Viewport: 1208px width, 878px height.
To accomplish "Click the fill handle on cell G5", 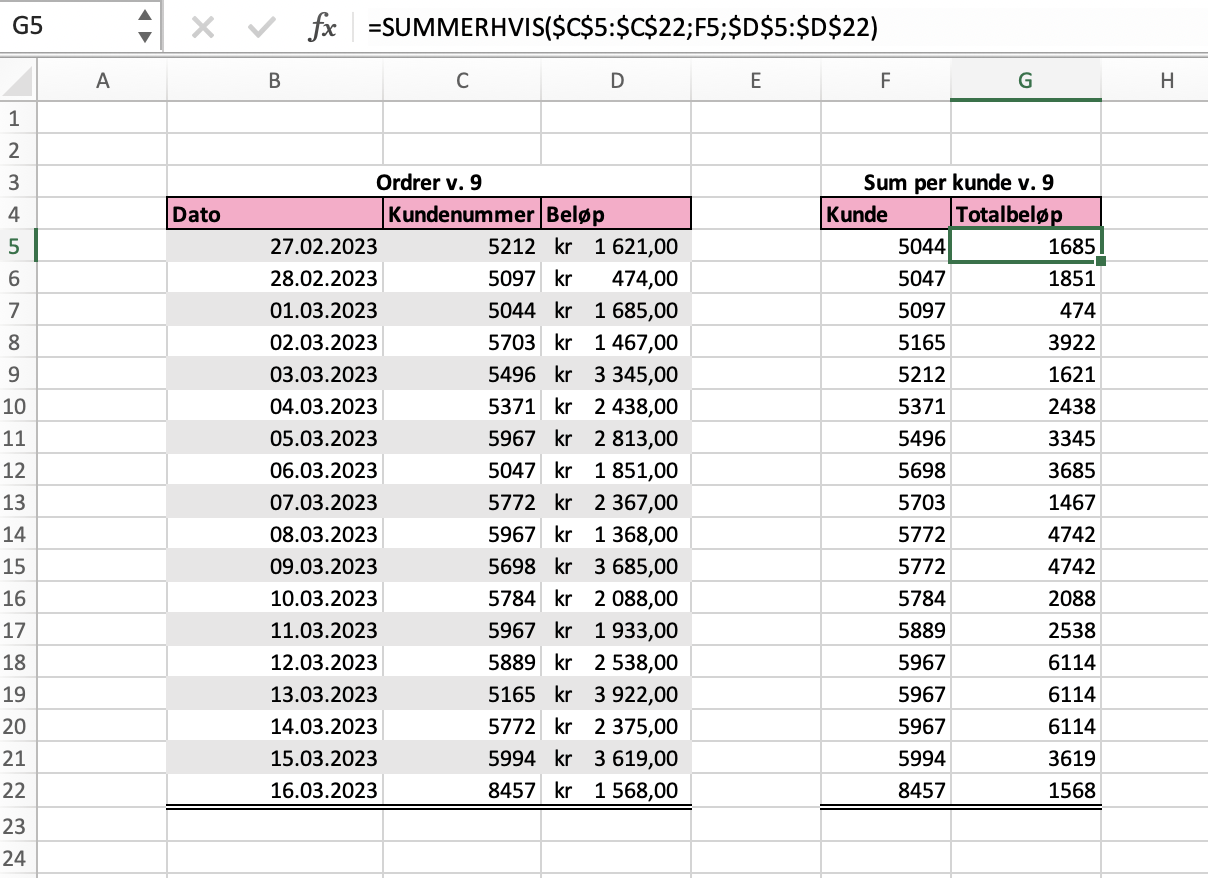I will [1101, 262].
